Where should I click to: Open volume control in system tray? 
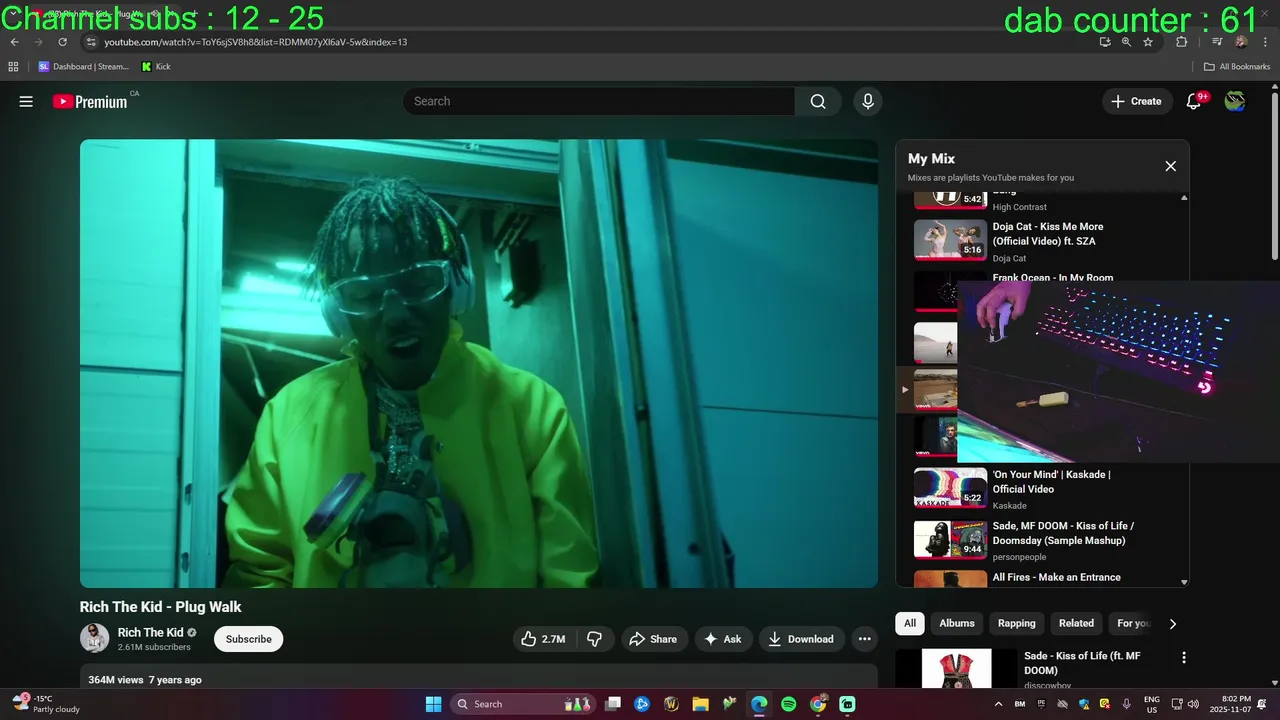(x=1193, y=704)
